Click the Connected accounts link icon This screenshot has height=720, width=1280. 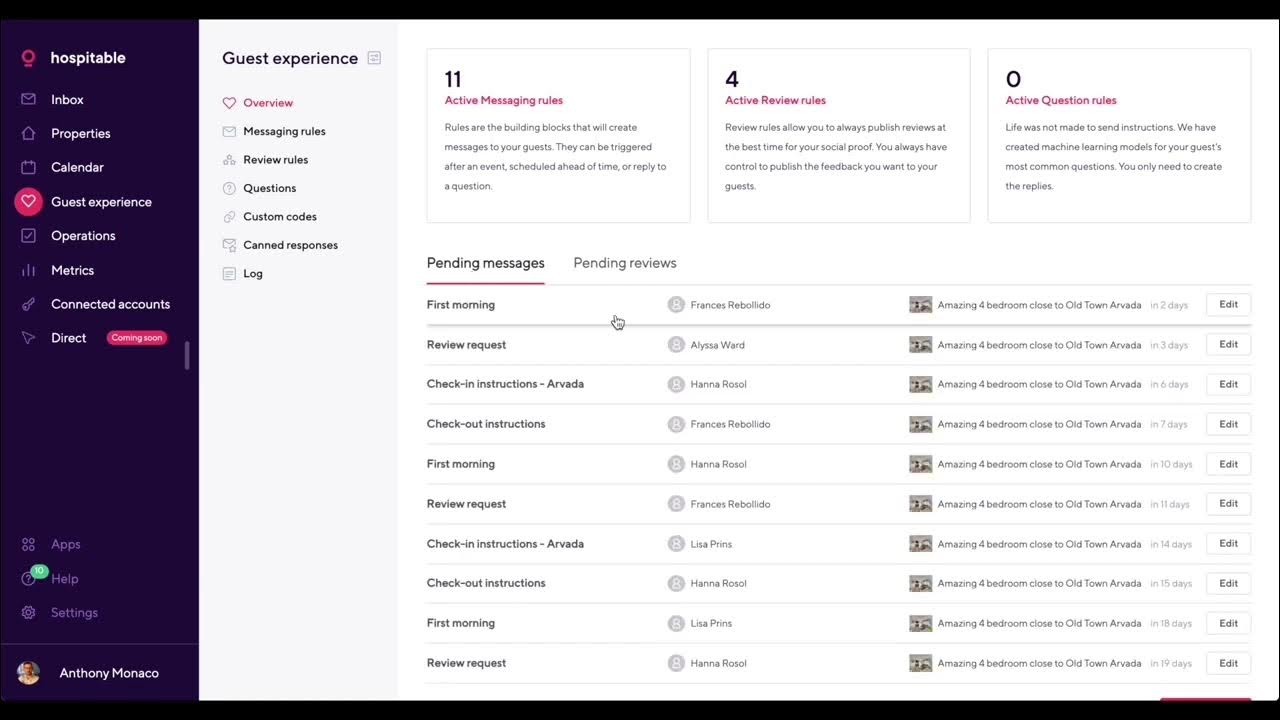[x=29, y=304]
